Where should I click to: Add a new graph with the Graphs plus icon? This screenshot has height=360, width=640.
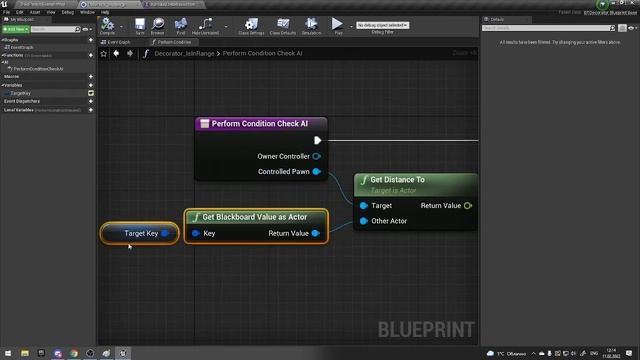(91, 40)
